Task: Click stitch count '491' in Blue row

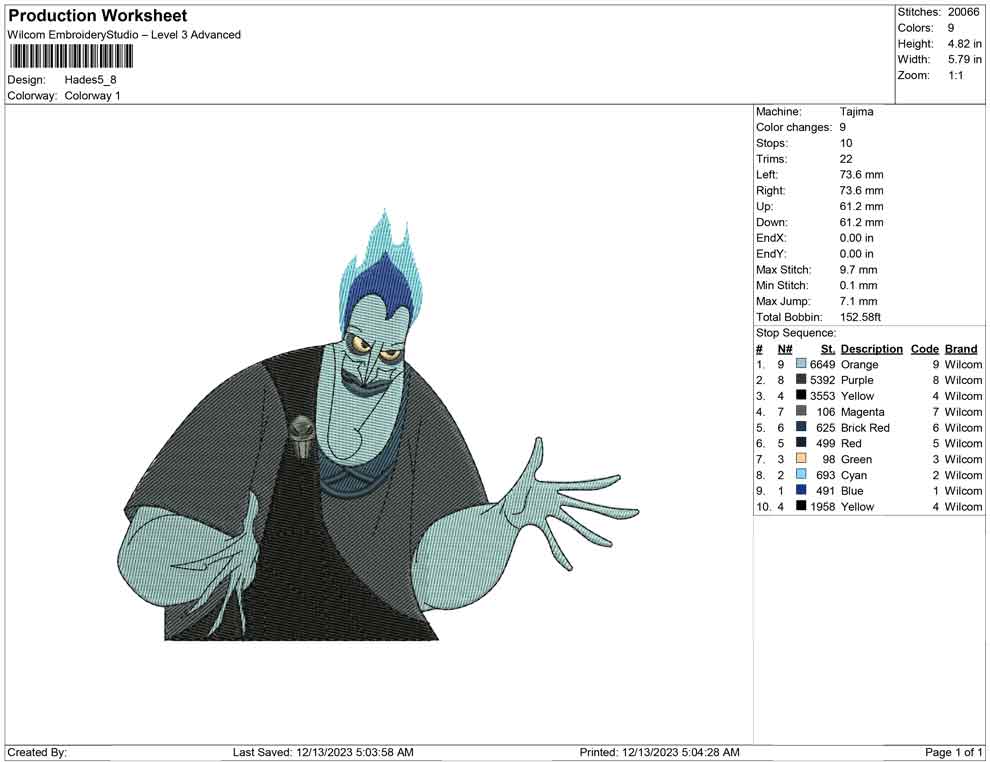Action: 825,491
